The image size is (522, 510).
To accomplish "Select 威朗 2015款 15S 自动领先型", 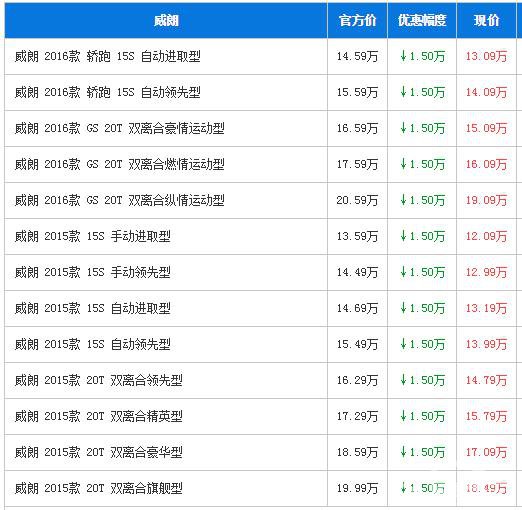I will pyautogui.click(x=92, y=344).
